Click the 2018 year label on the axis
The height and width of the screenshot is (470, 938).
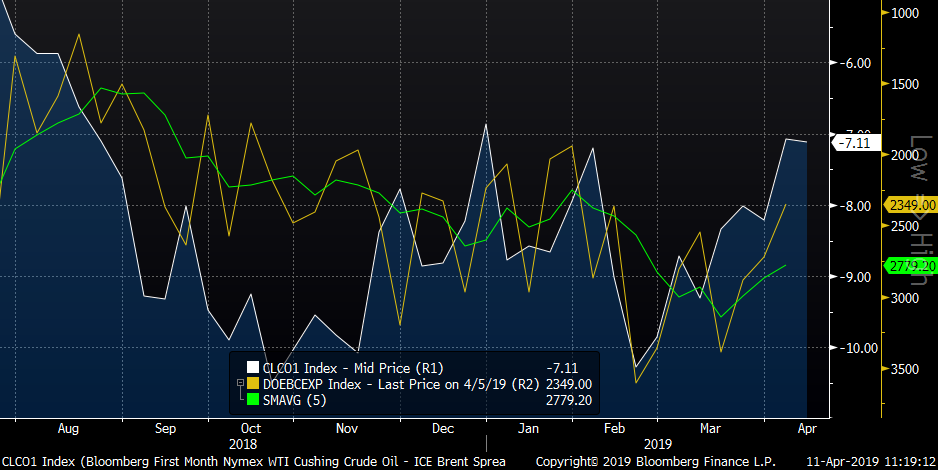click(x=243, y=442)
